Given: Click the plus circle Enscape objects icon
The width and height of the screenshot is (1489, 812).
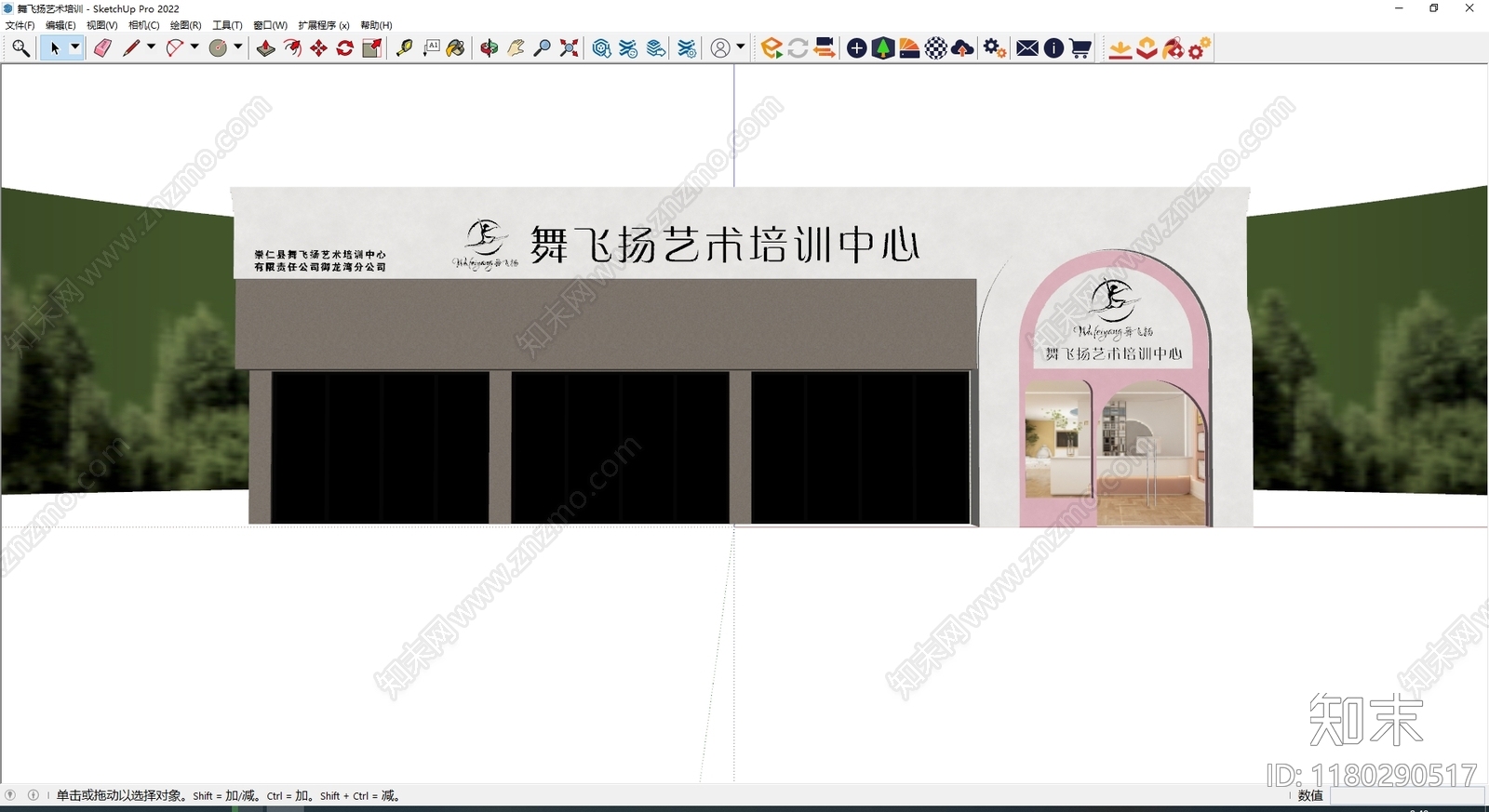Looking at the screenshot, I should 857,48.
